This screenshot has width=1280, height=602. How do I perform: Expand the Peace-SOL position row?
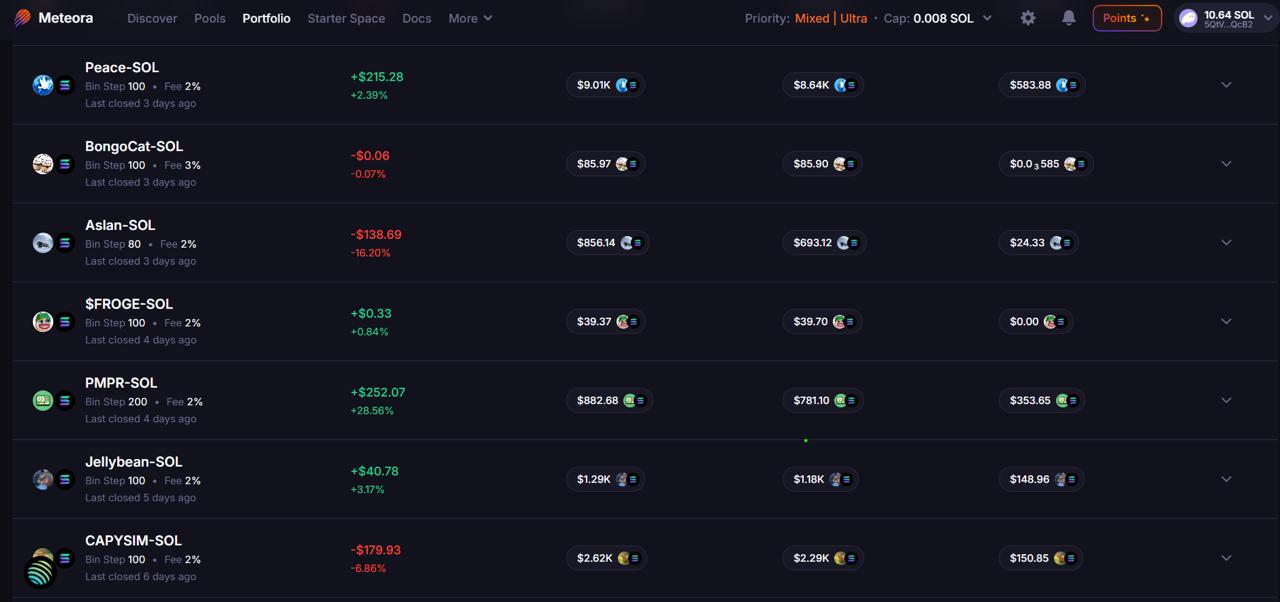coord(1226,85)
